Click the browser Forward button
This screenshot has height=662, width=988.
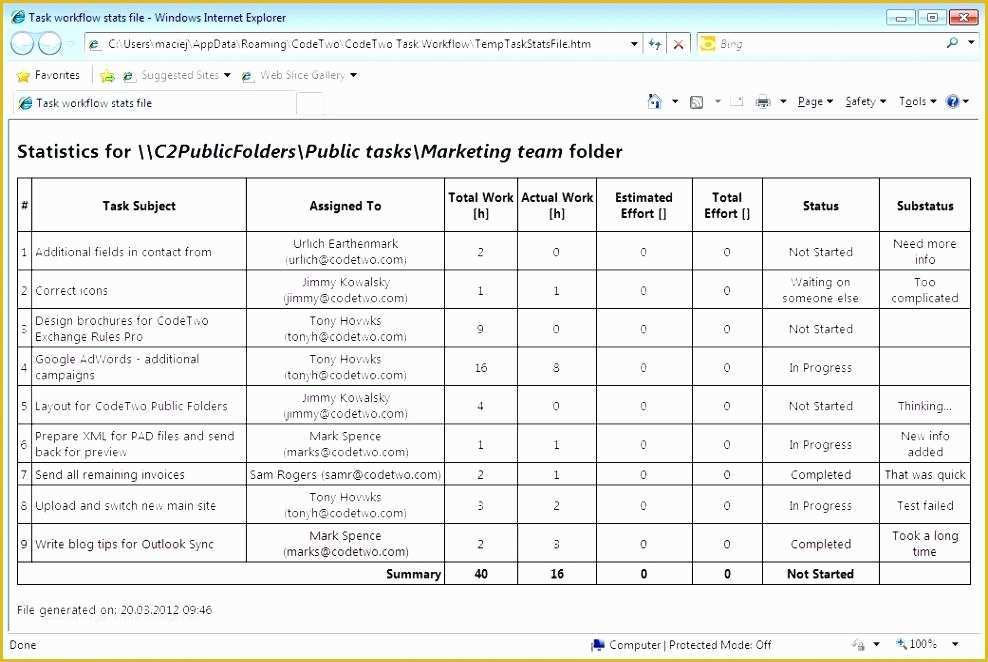pyautogui.click(x=50, y=43)
